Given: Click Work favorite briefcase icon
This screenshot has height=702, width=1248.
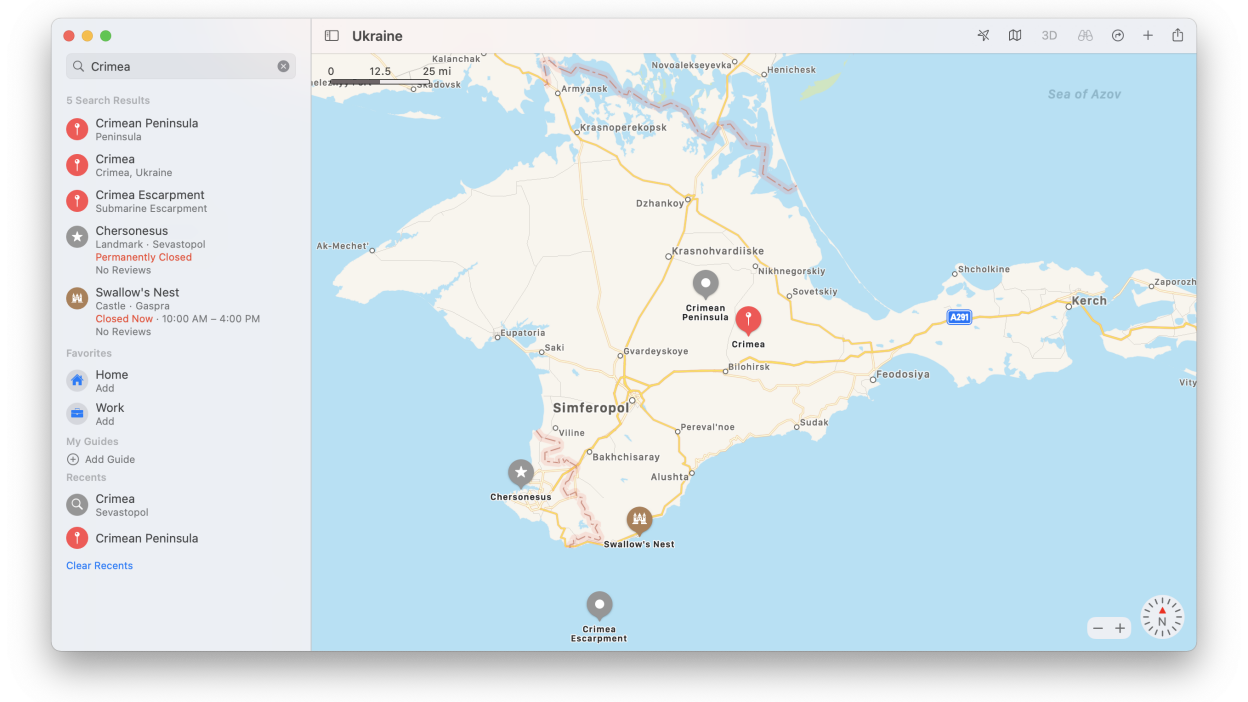Looking at the screenshot, I should coord(77,413).
